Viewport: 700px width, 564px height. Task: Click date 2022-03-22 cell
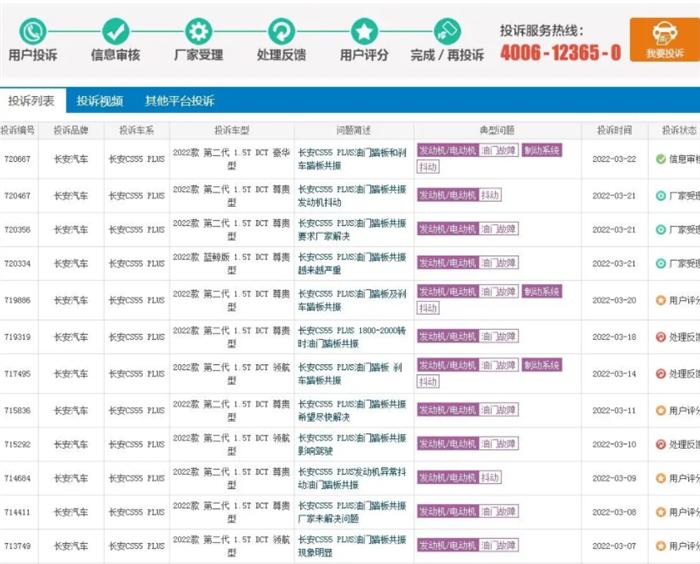click(614, 159)
